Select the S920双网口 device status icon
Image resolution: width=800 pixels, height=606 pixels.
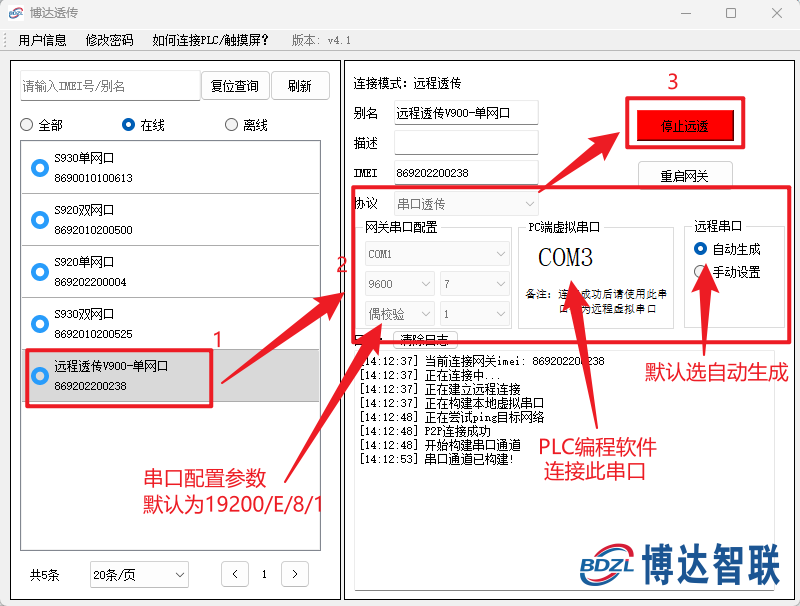click(40, 220)
